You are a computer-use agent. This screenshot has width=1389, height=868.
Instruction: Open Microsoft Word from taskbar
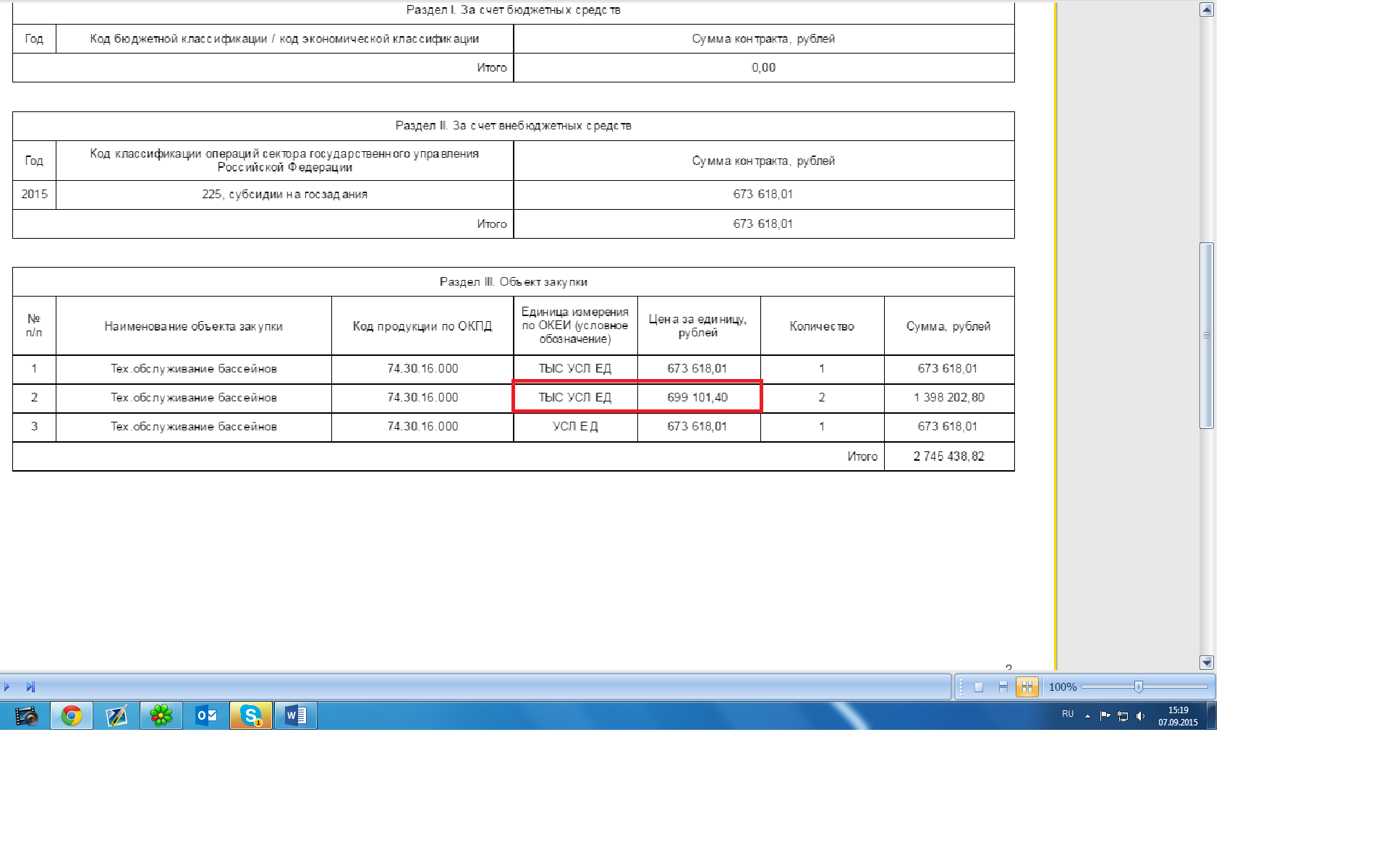pos(296,716)
